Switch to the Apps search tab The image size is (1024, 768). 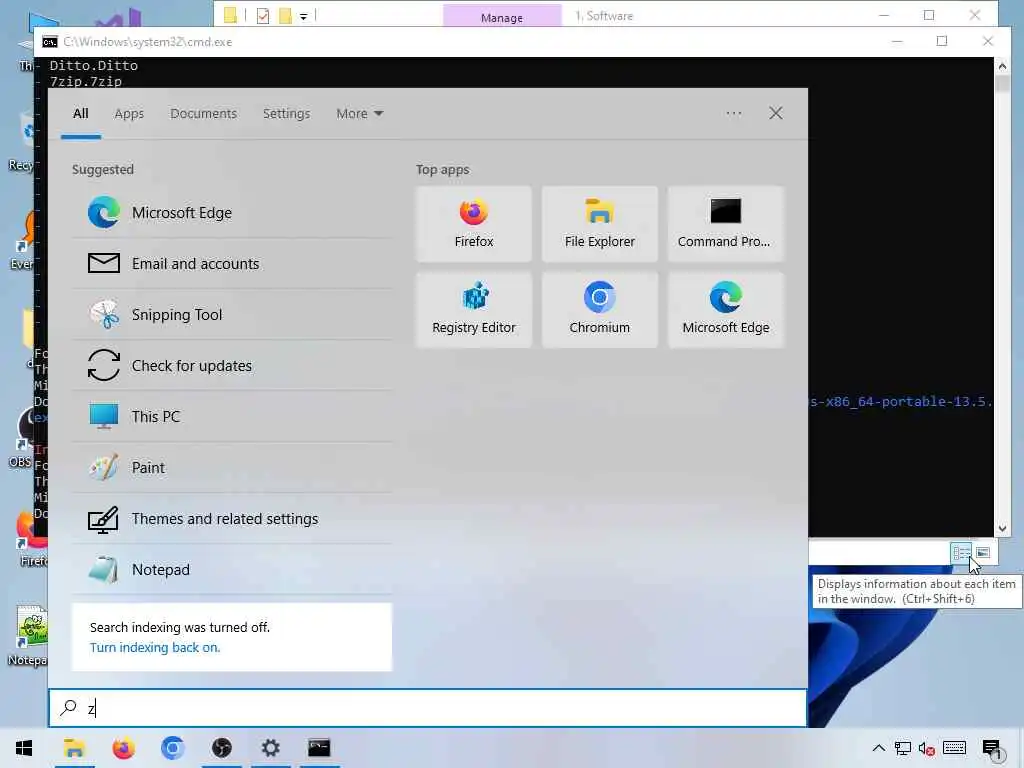(129, 114)
